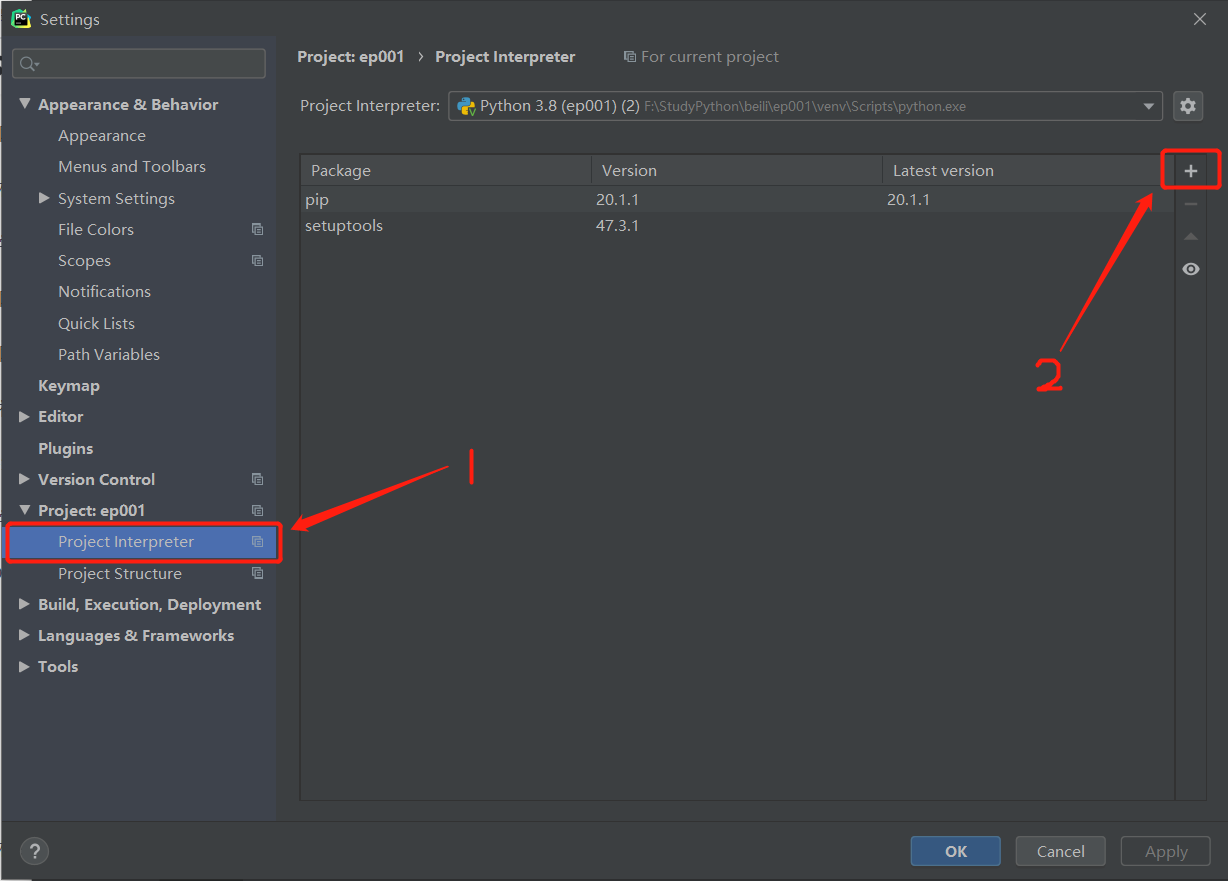Click the upgrade package arrow icon

tap(1190, 237)
